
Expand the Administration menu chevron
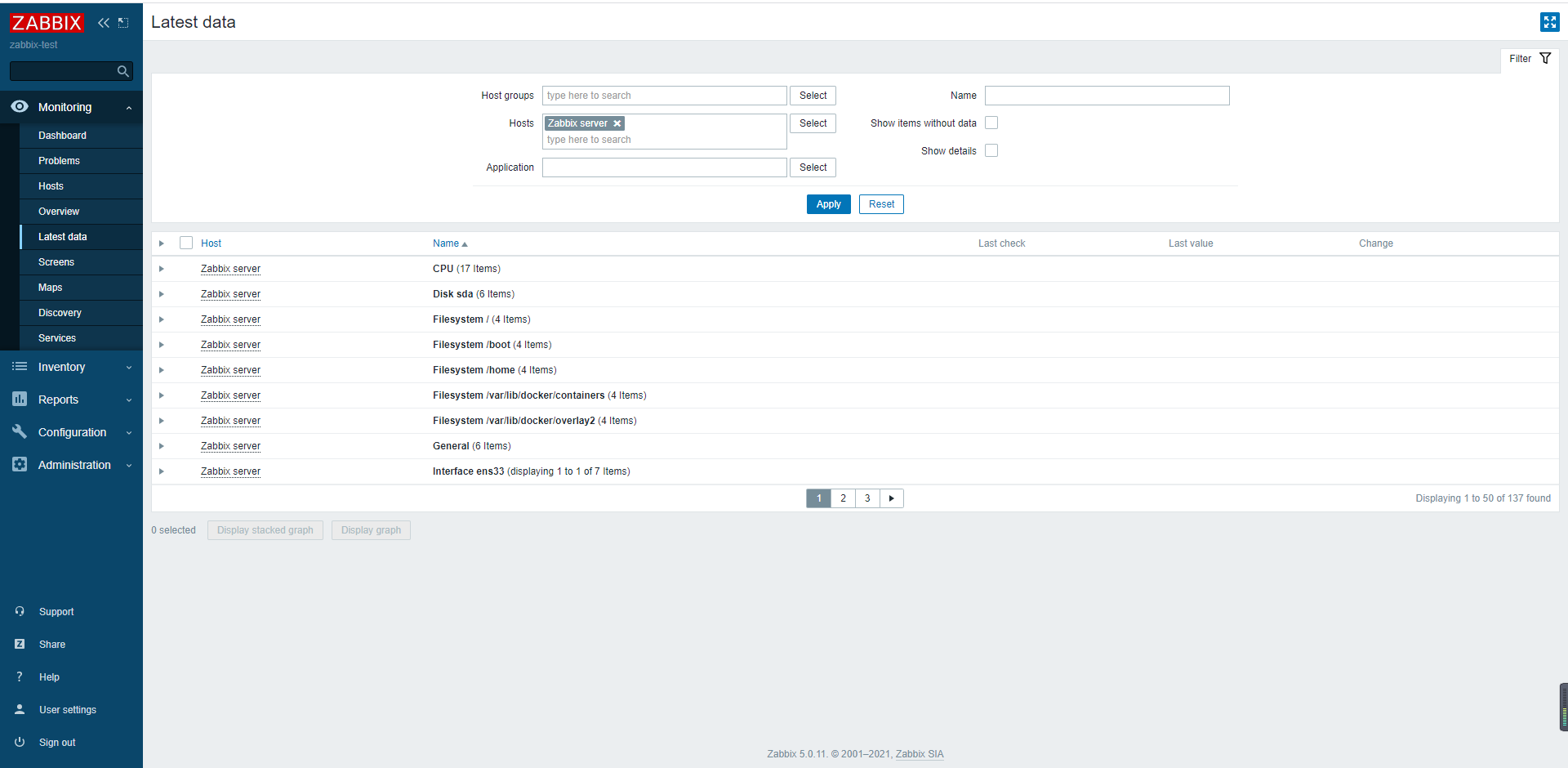129,466
